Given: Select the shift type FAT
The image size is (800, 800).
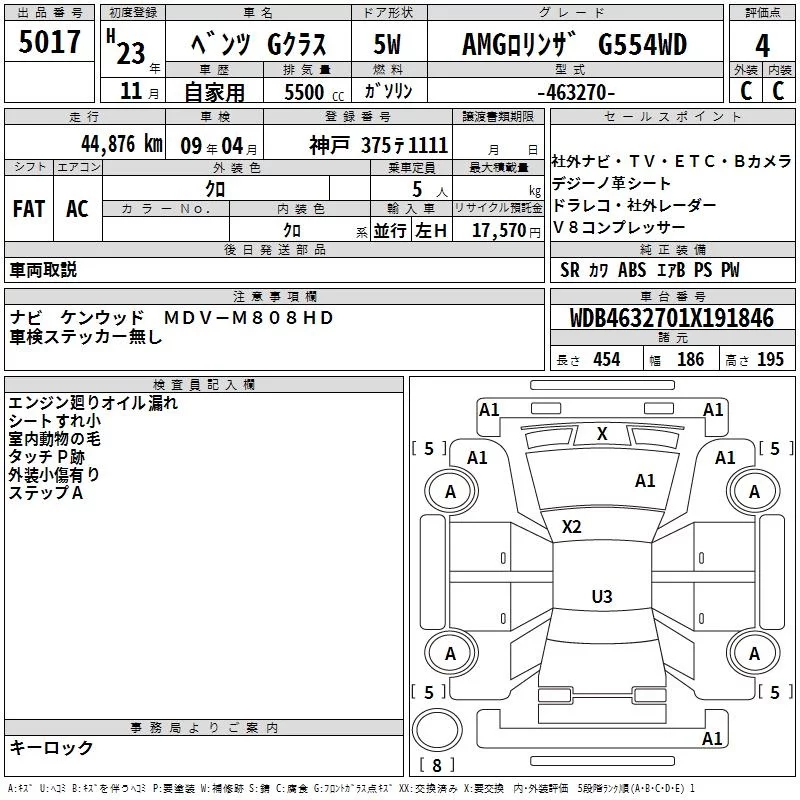Looking at the screenshot, I should [x=29, y=209].
